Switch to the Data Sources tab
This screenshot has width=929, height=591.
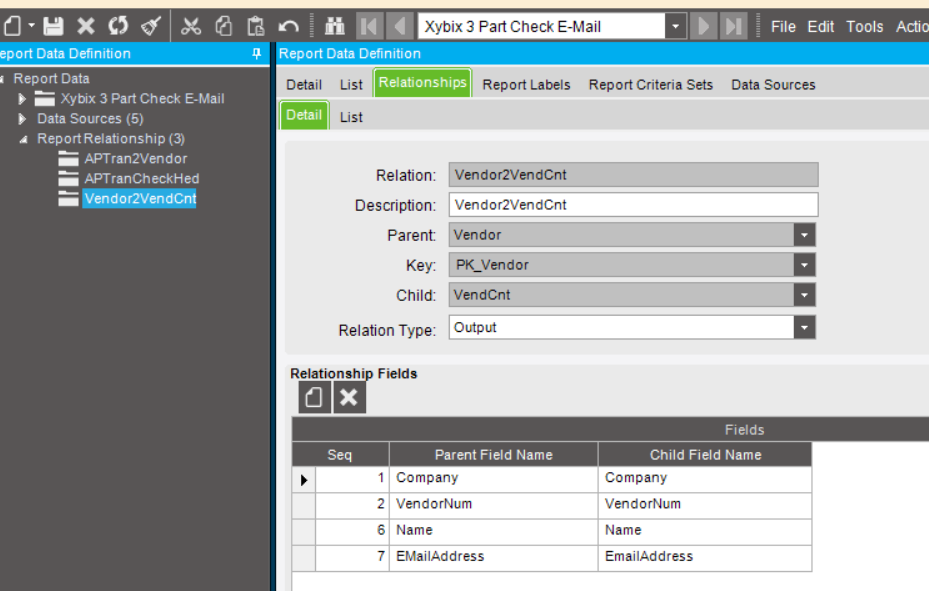[x=773, y=85]
